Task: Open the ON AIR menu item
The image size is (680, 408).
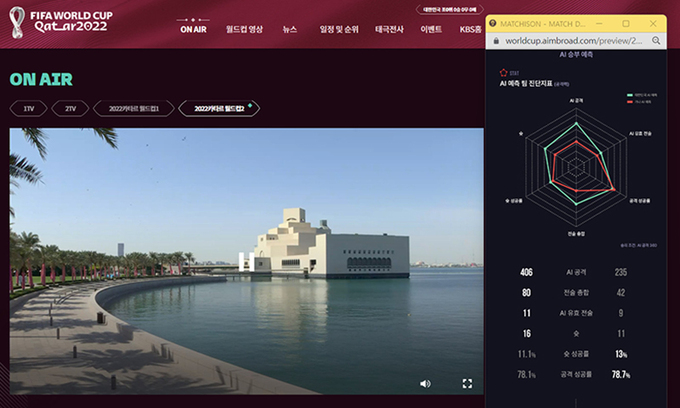Action: [193, 29]
